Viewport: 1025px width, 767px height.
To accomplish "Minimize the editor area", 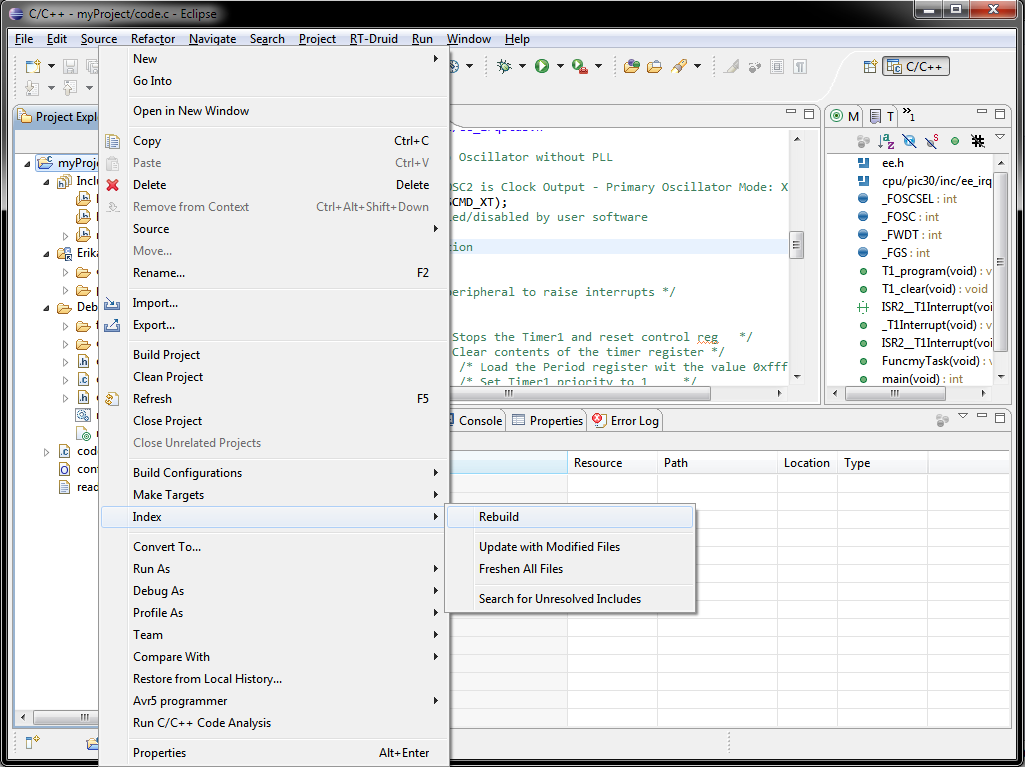I will (x=791, y=112).
